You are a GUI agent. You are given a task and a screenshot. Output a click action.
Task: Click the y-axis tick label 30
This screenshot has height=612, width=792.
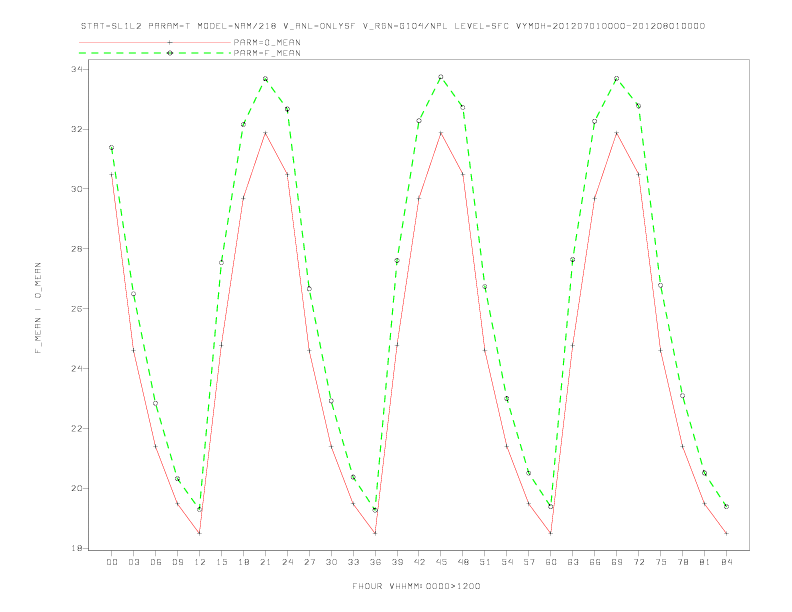[76, 189]
